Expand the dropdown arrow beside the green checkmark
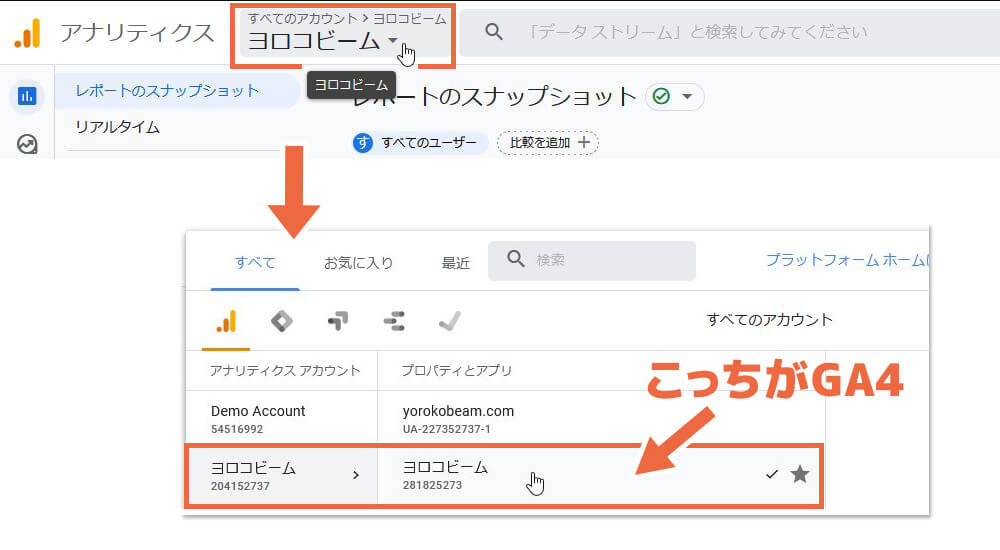Viewport: 1000px width, 550px height. (x=687, y=97)
